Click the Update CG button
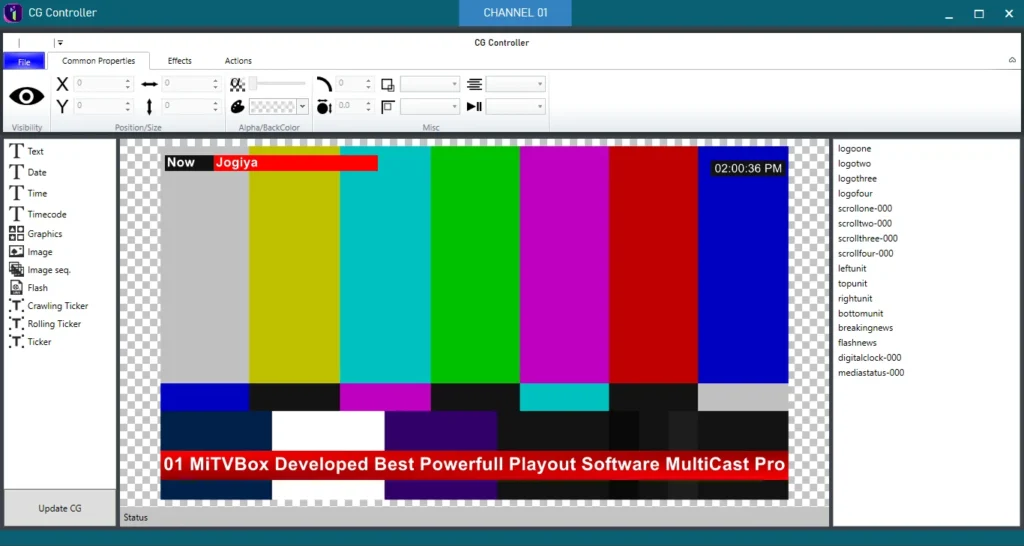Screen dimensions: 1024x546 point(60,508)
